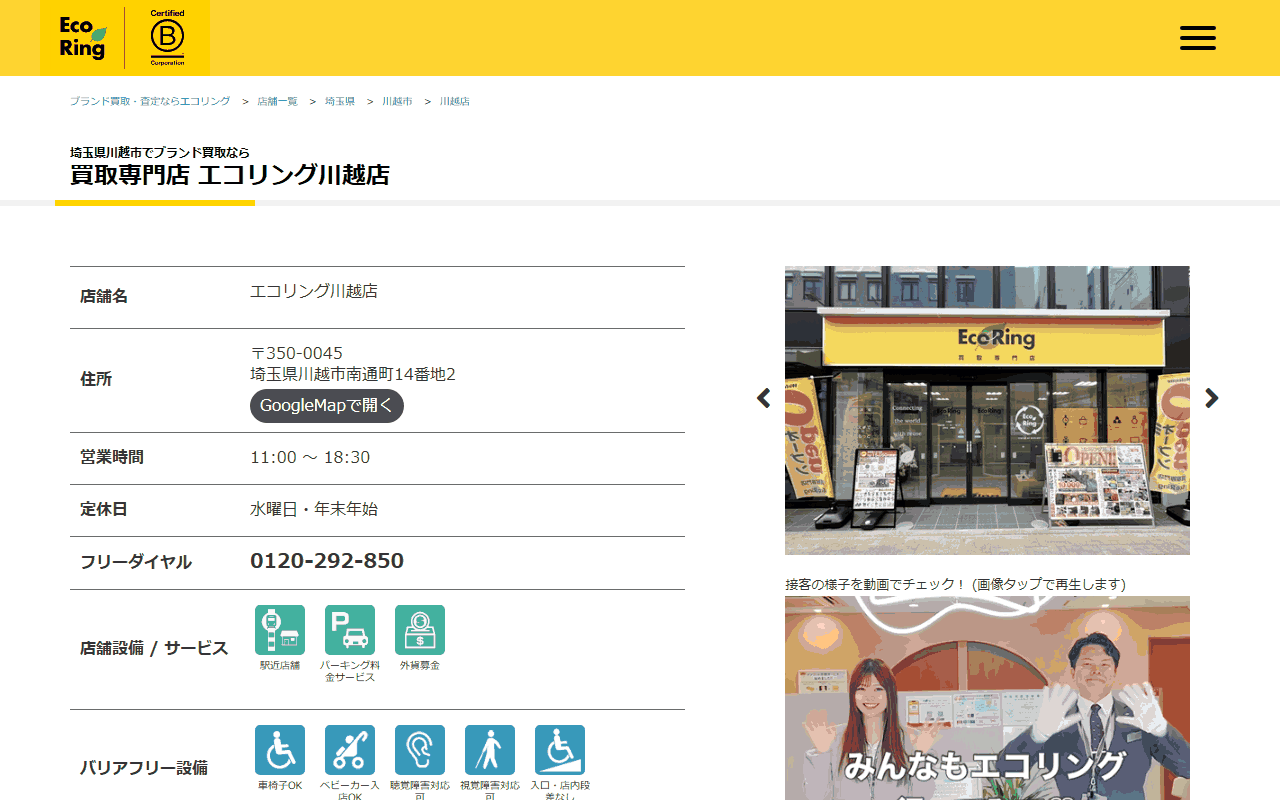Click the 外貨募金 donation box icon
This screenshot has width=1280, height=800.
click(420, 630)
